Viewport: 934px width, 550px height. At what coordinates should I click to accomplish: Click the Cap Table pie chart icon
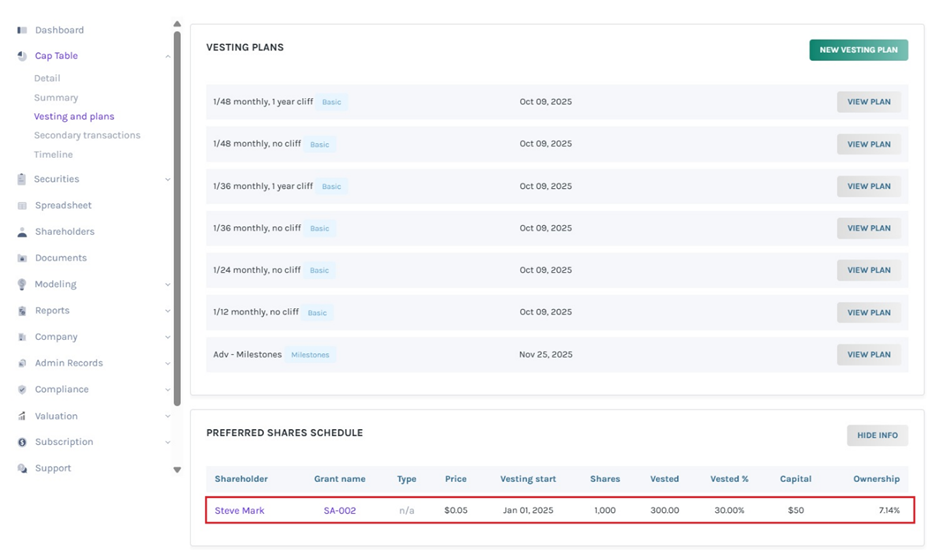coord(22,56)
